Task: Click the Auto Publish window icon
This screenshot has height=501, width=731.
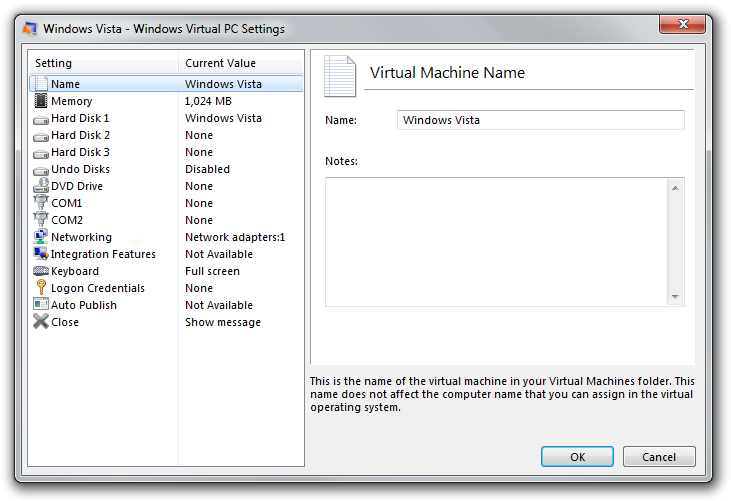Action: [41, 304]
